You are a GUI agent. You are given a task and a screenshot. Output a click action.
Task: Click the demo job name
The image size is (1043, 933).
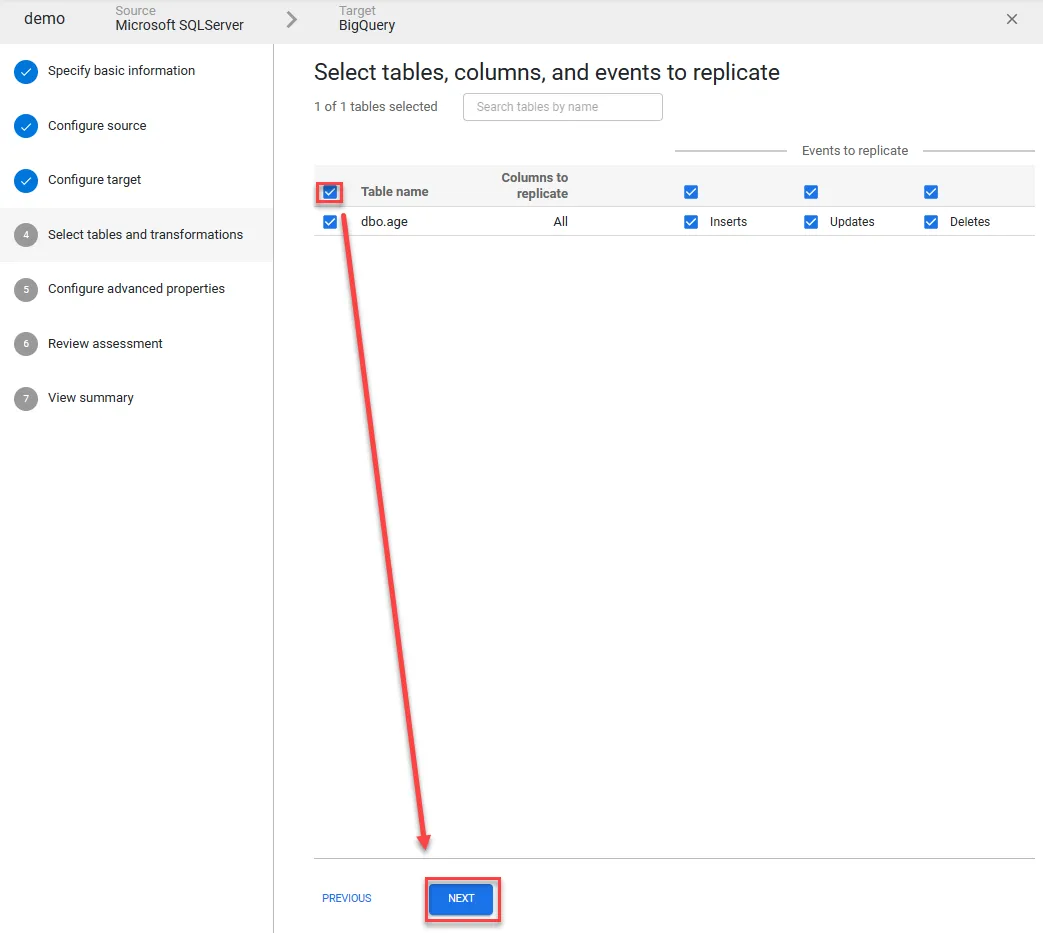[x=45, y=19]
